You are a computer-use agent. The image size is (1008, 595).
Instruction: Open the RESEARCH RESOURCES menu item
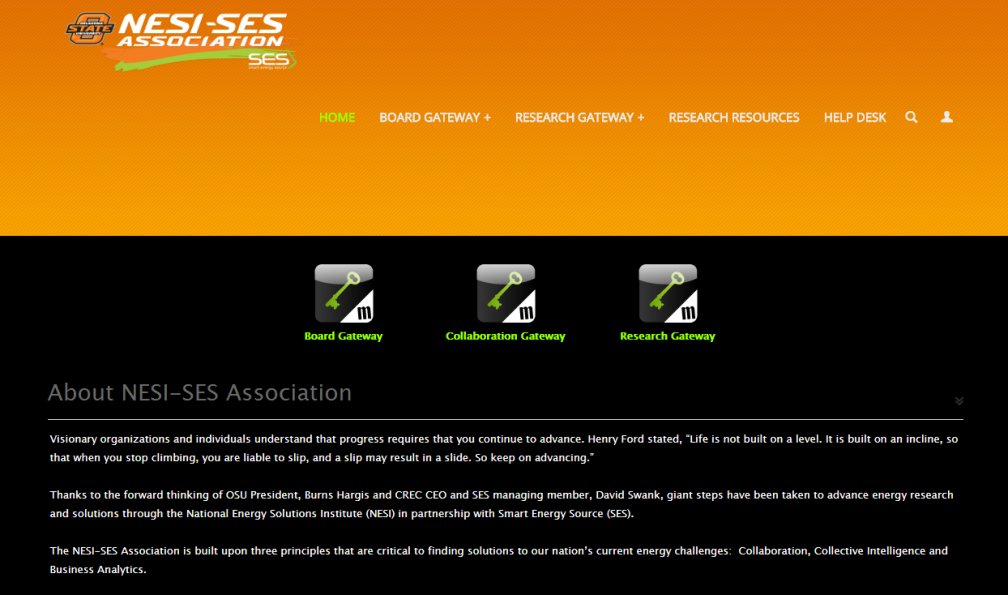pos(734,117)
